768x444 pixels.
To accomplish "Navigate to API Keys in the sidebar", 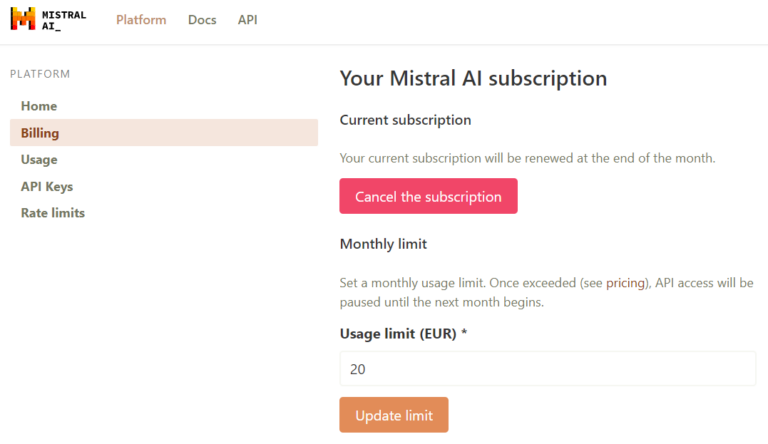I will click(x=47, y=186).
